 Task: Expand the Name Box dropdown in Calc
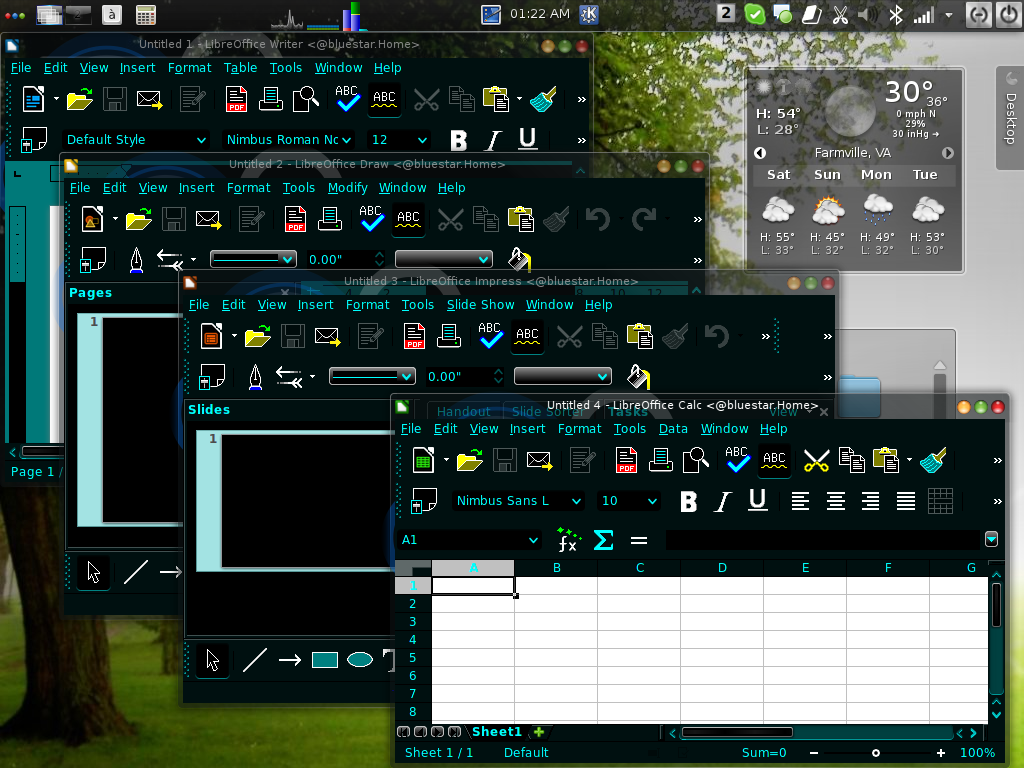533,540
